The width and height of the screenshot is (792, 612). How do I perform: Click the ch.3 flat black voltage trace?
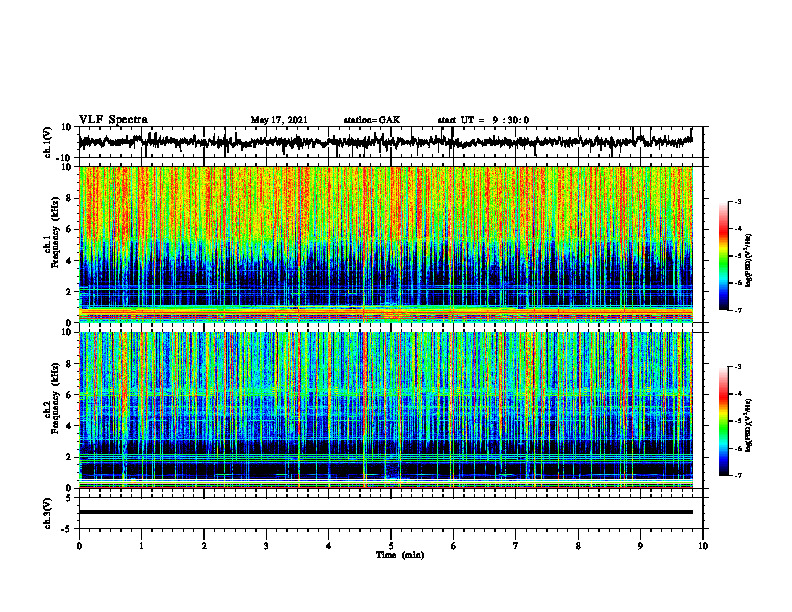click(x=385, y=512)
